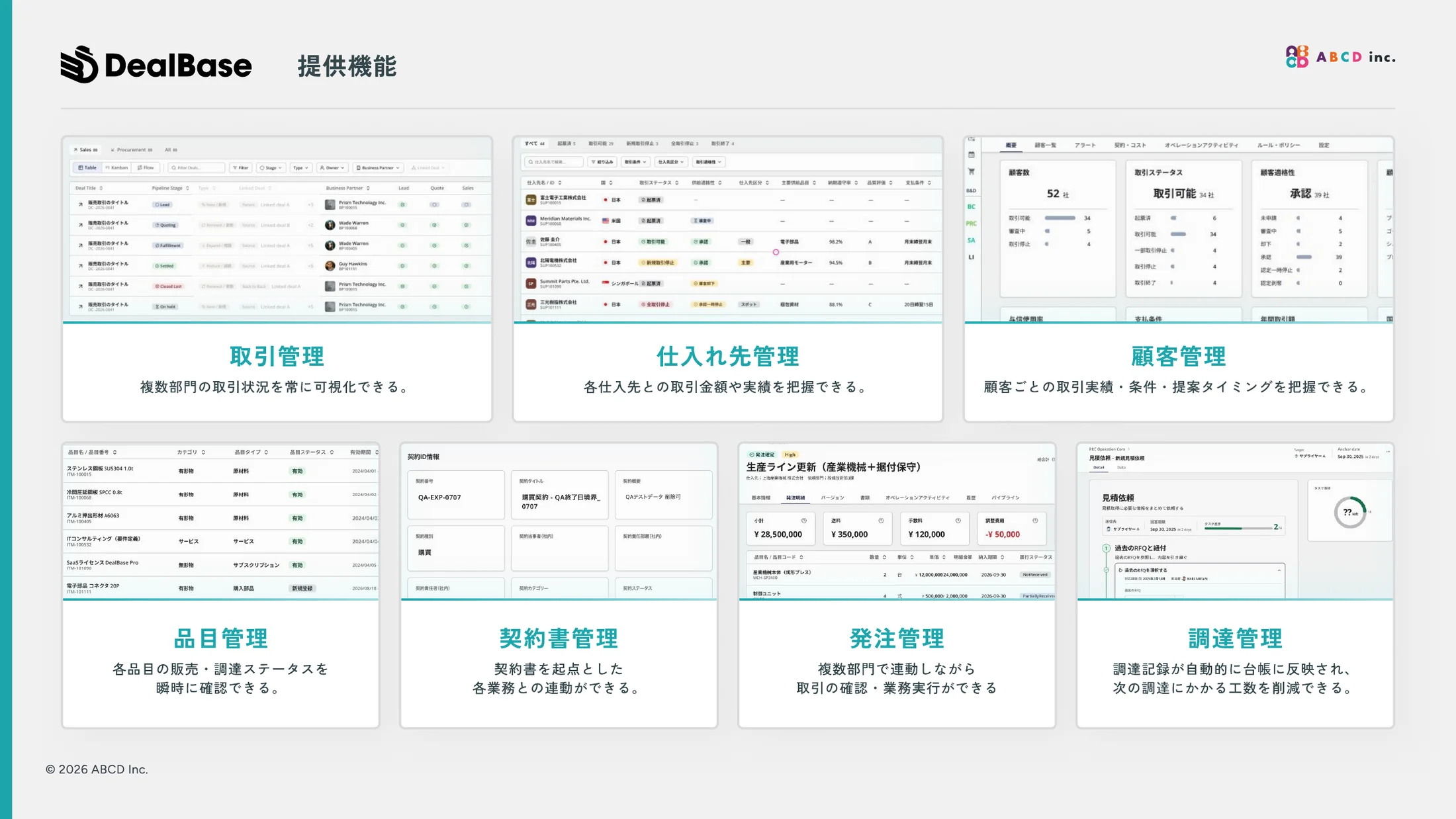Open the shopping cart sidebar icon
Screen dimensions: 1456x819
[x=971, y=171]
